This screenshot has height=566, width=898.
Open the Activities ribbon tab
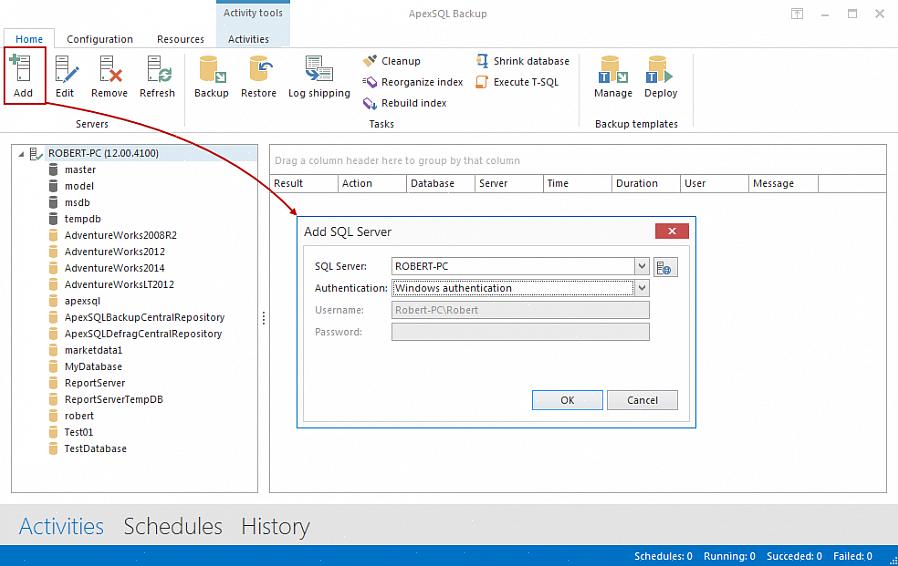point(249,39)
